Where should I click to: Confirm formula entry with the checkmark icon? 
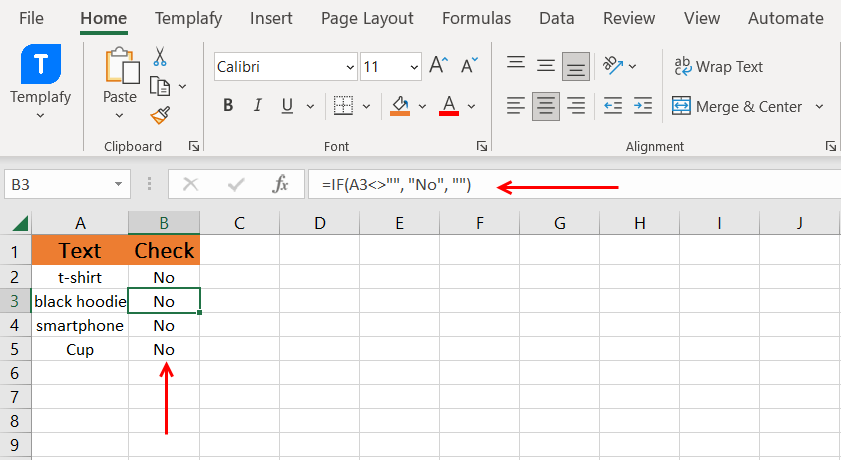(236, 184)
